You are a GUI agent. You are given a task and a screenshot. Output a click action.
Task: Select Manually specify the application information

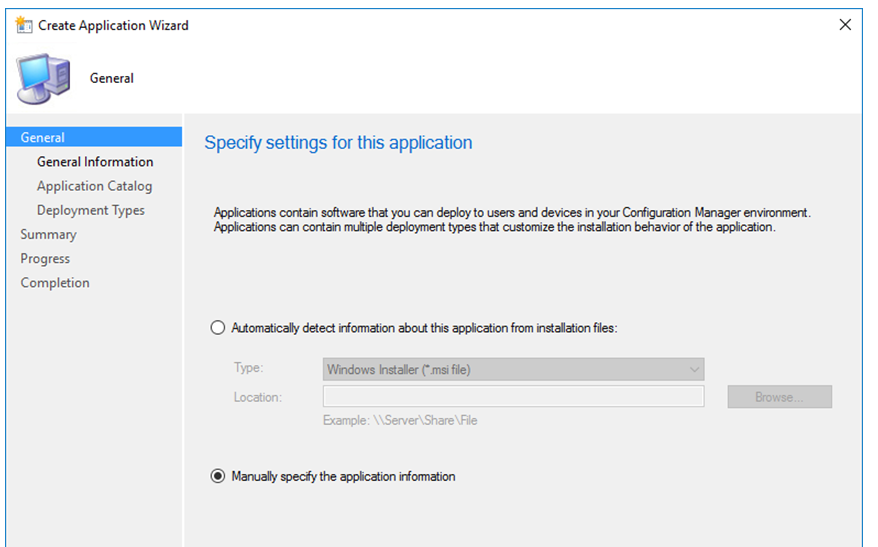pyautogui.click(x=218, y=476)
